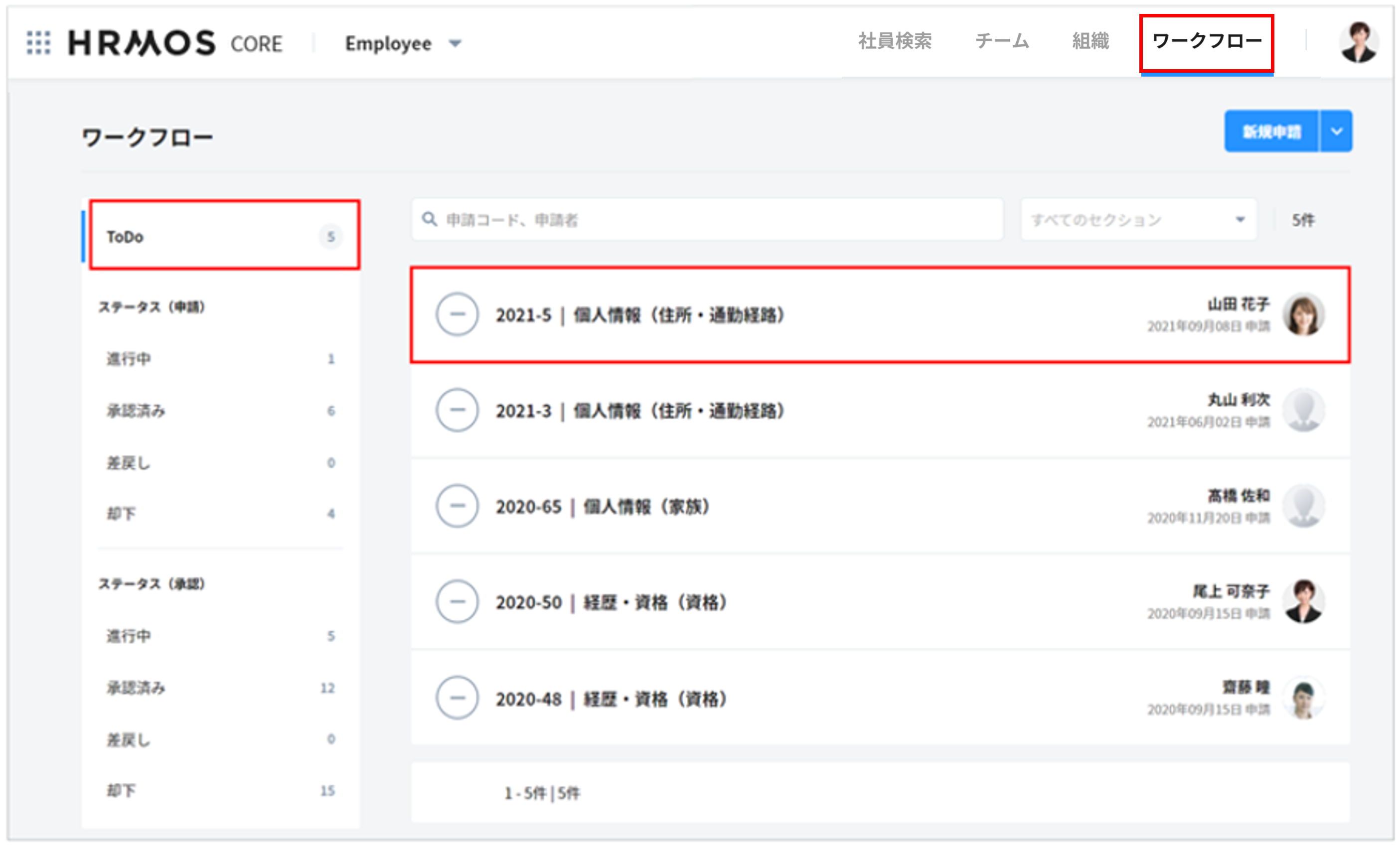Viewport: 1400px width, 847px height.
Task: Click the 新規申請 button
Action: [1271, 132]
